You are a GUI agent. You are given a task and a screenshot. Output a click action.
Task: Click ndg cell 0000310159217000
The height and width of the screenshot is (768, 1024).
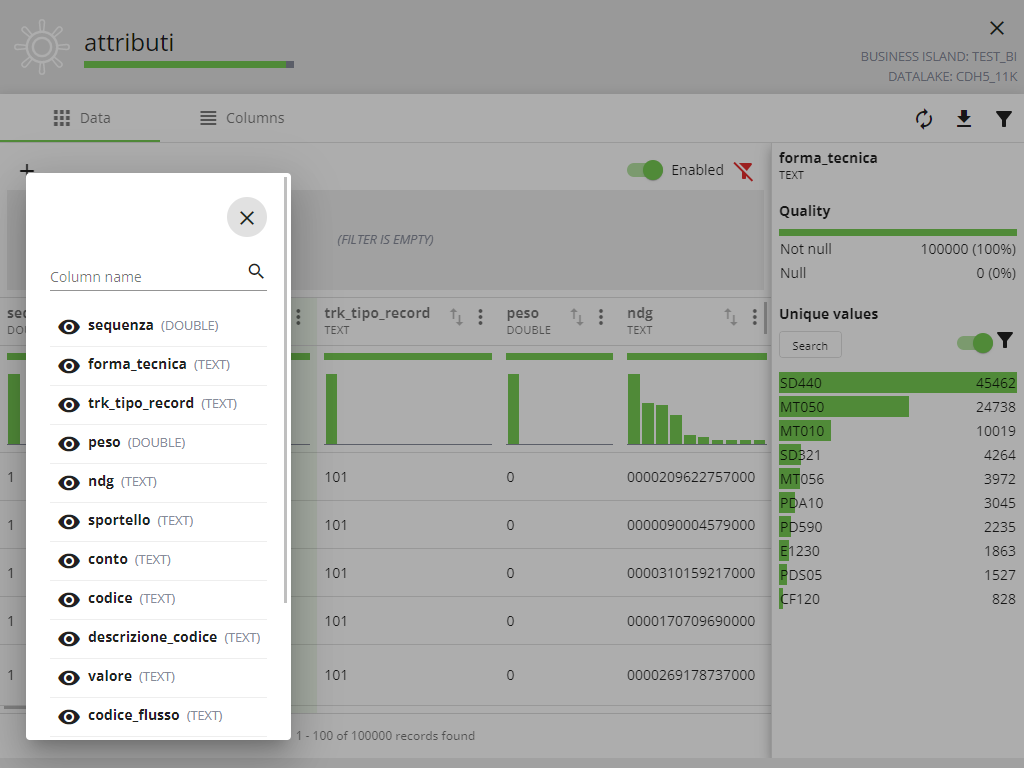pyautogui.click(x=690, y=573)
